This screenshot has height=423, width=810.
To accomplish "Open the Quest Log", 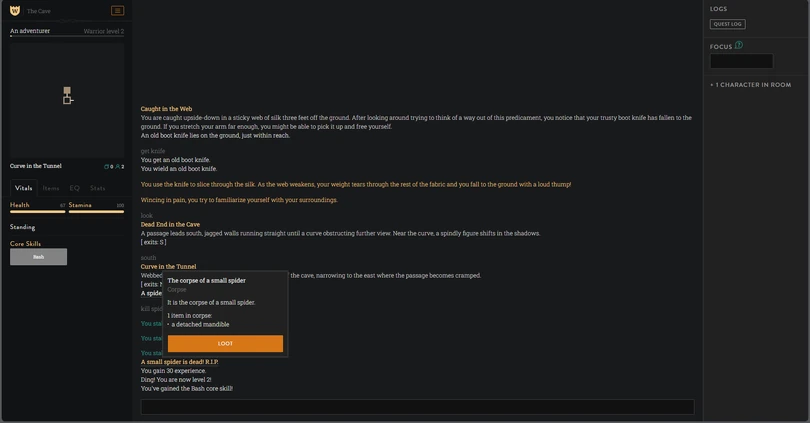I will (x=727, y=24).
